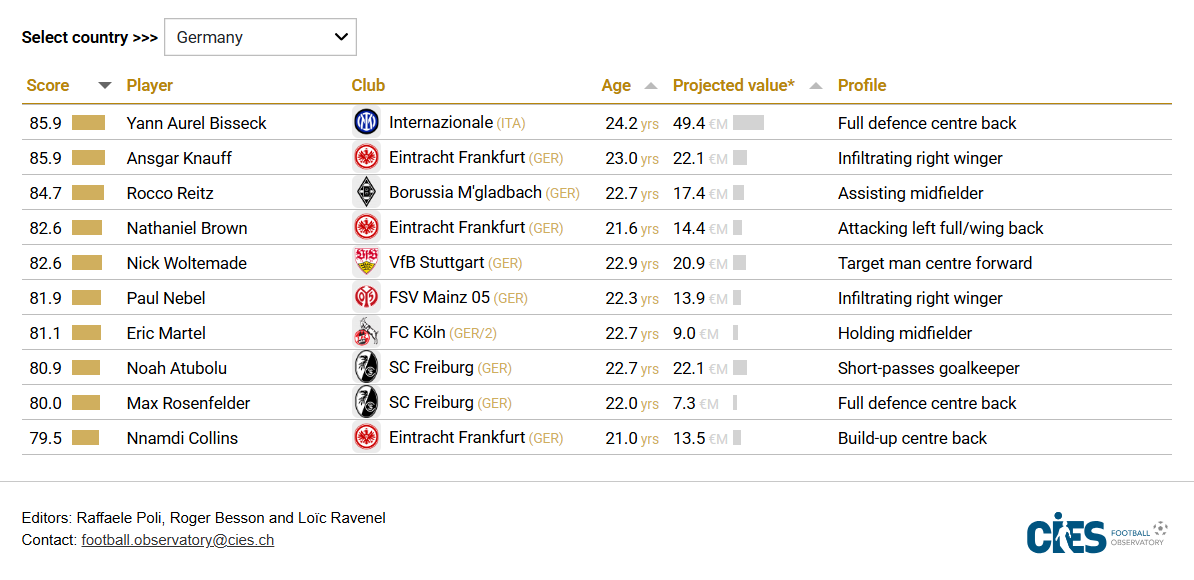1194x580 pixels.
Task: Sort by Age using the arrow
Action: (650, 85)
